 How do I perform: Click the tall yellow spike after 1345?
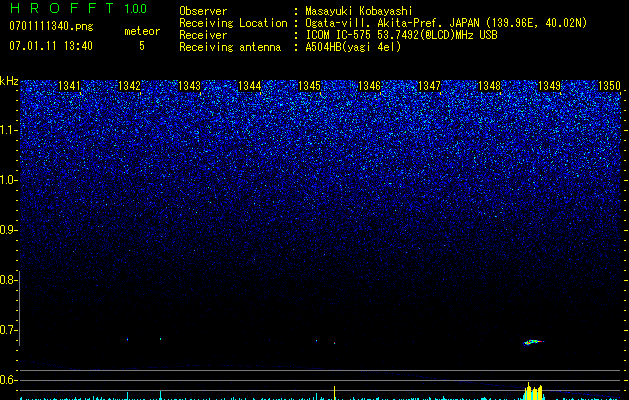click(335, 393)
